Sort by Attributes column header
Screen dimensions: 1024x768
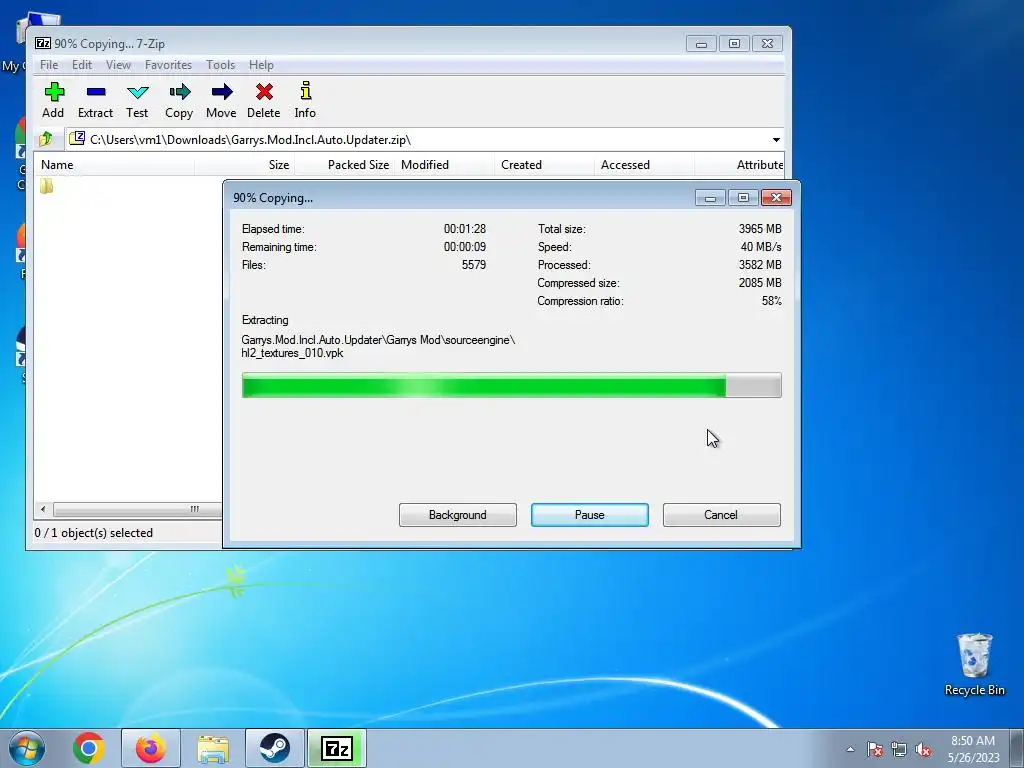point(740,165)
